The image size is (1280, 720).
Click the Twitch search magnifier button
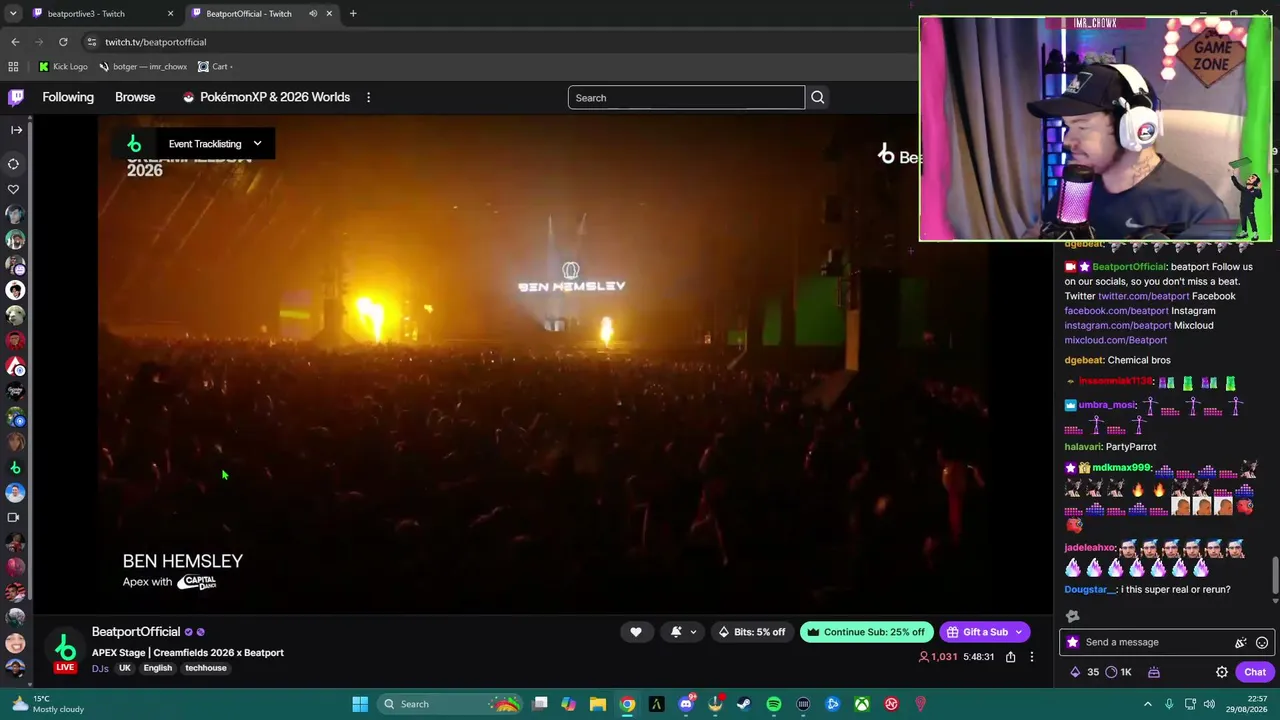click(x=817, y=97)
